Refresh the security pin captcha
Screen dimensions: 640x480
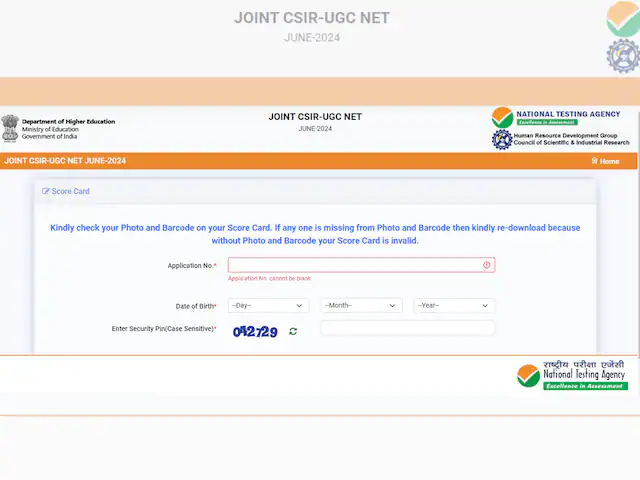click(x=293, y=331)
